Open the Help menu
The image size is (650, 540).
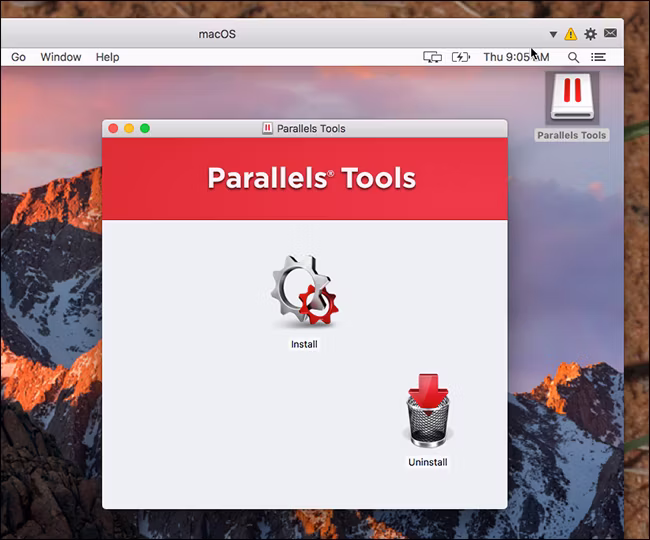click(107, 57)
